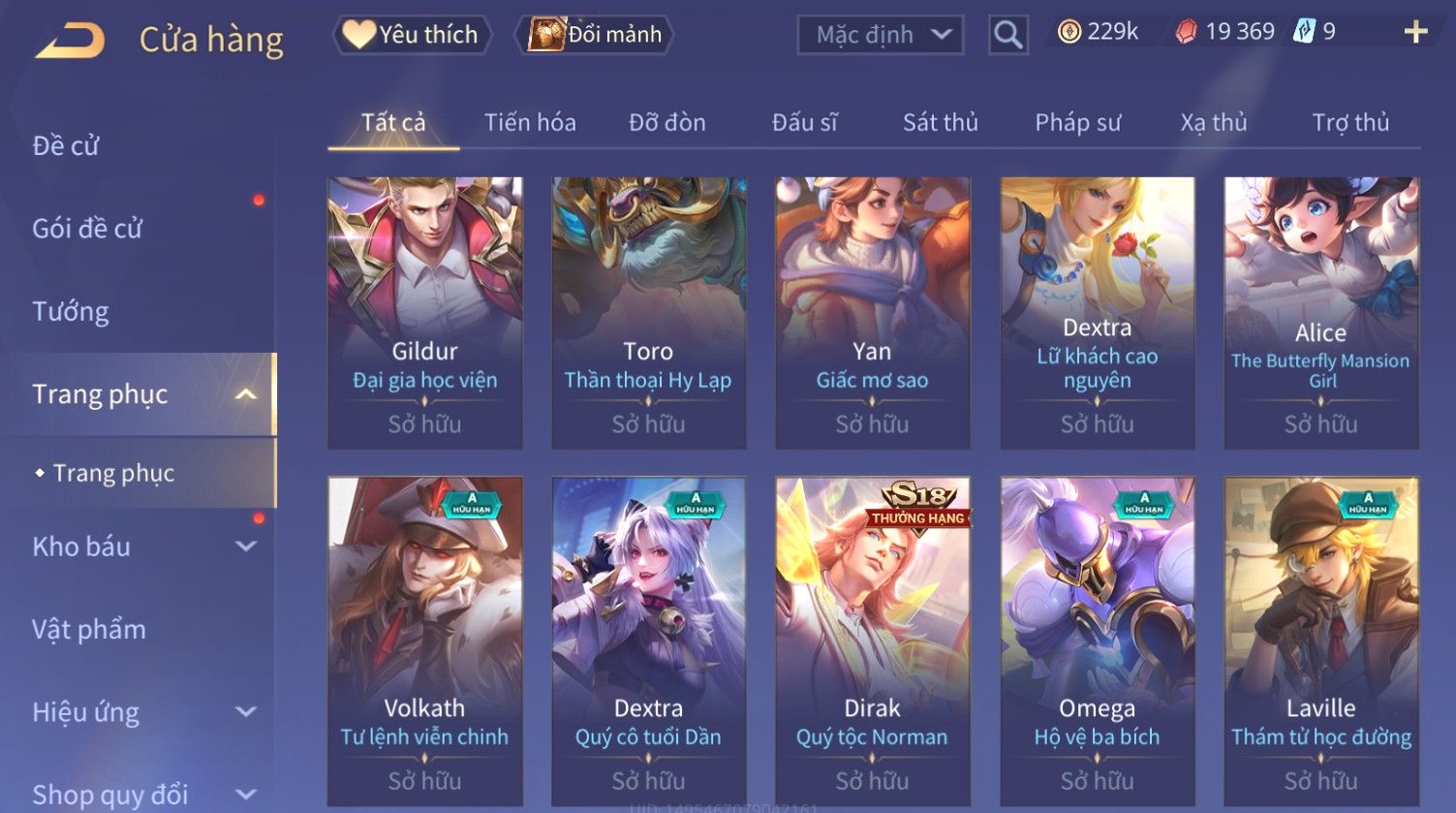
Task: Open Alice Butterfly Mansion Girl skin
Action: [x=1321, y=312]
